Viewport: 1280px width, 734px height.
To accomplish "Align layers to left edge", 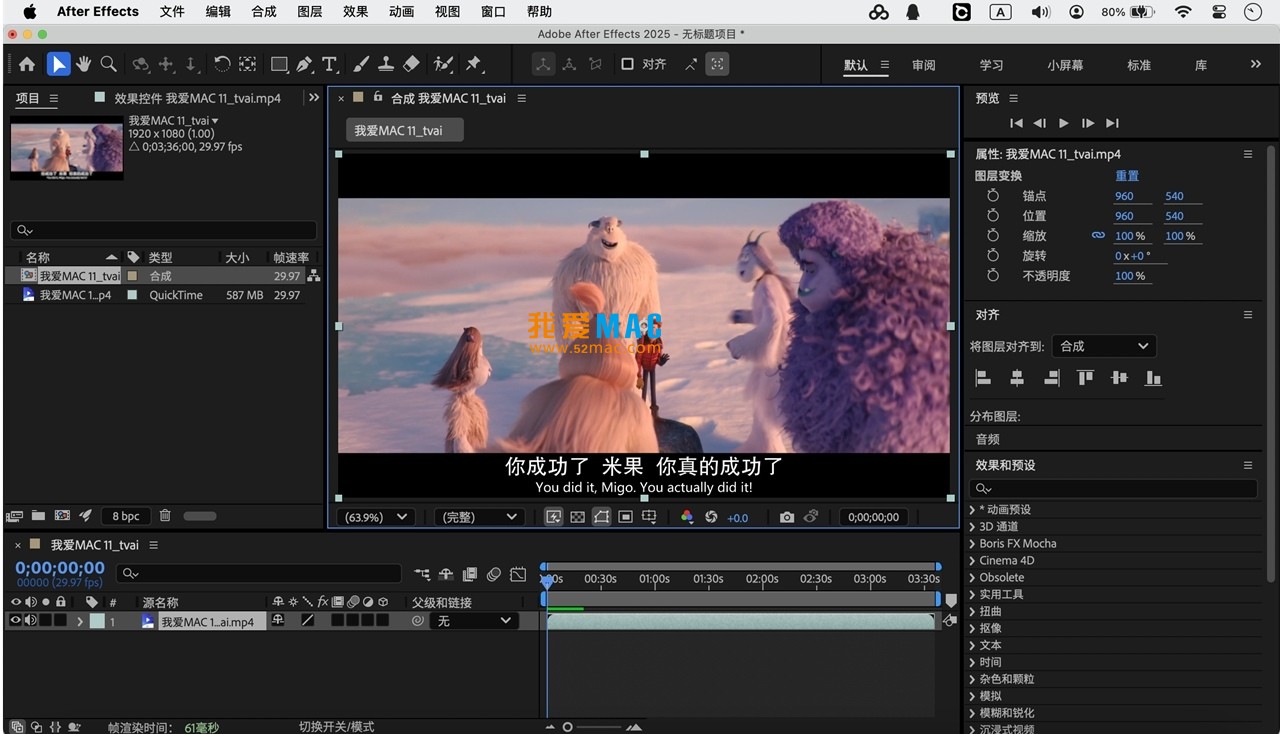I will coord(984,378).
